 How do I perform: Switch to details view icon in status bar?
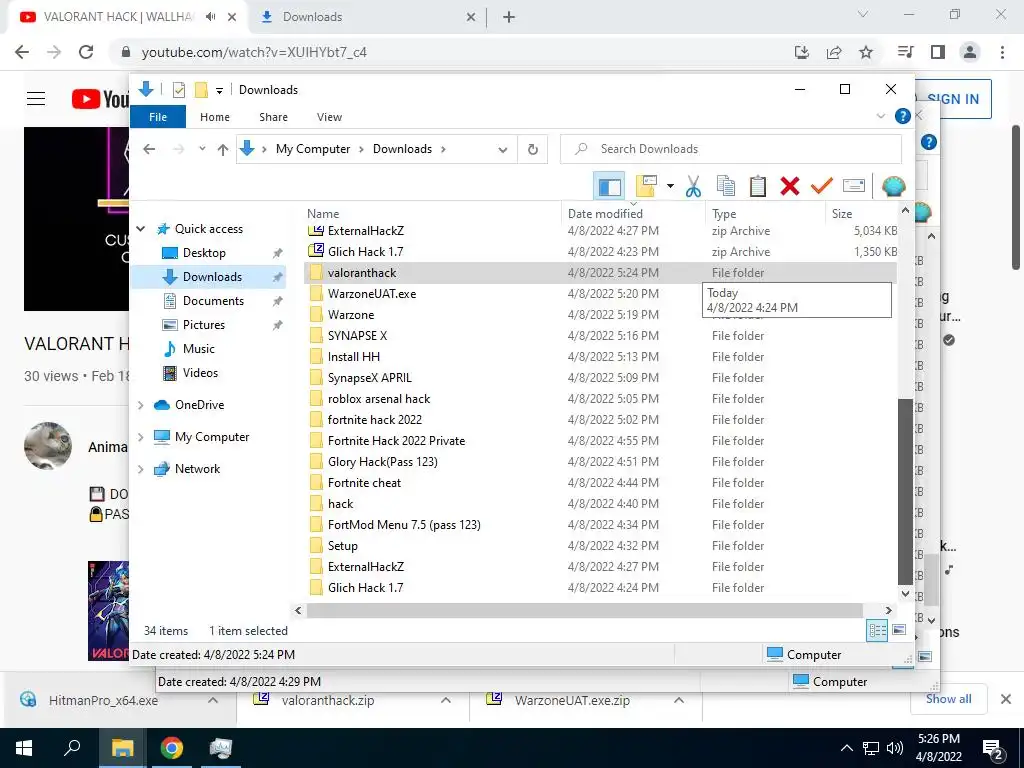(x=877, y=630)
